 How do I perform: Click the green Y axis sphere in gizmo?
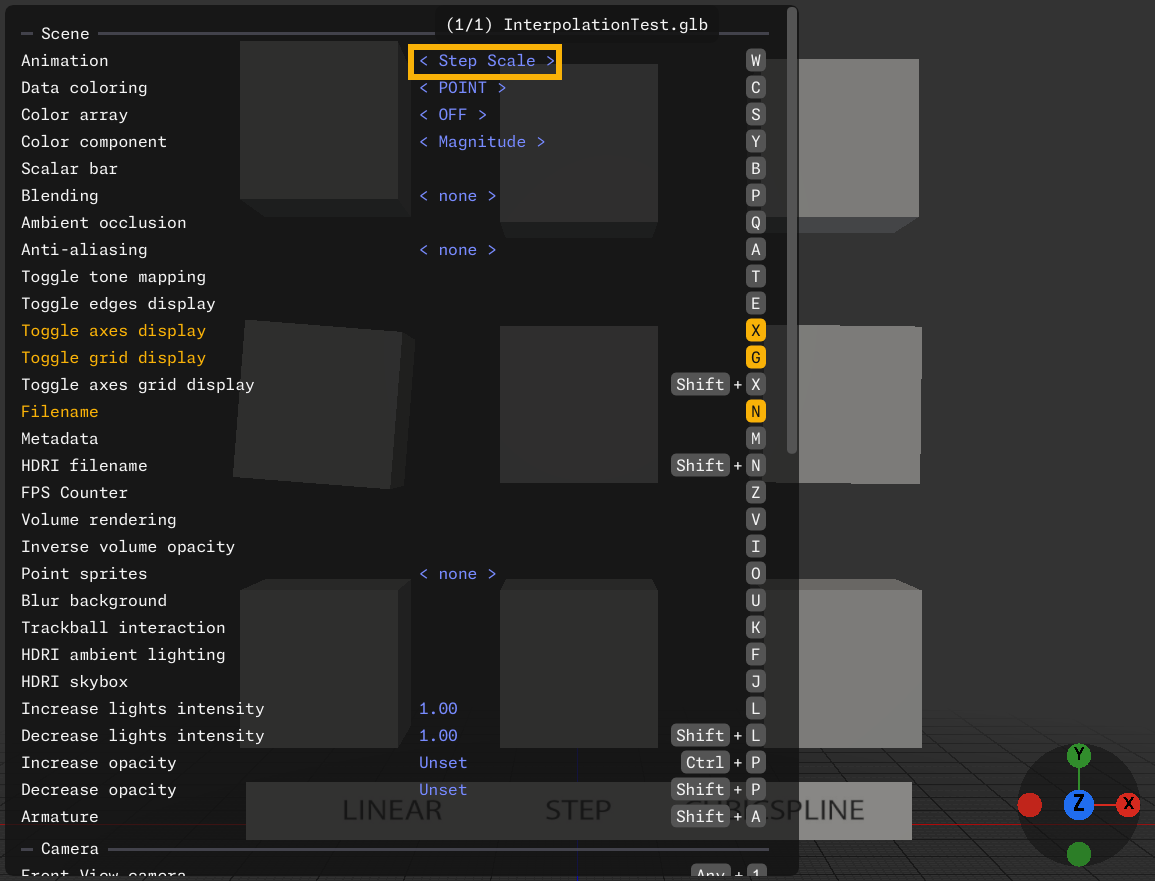[x=1078, y=755]
